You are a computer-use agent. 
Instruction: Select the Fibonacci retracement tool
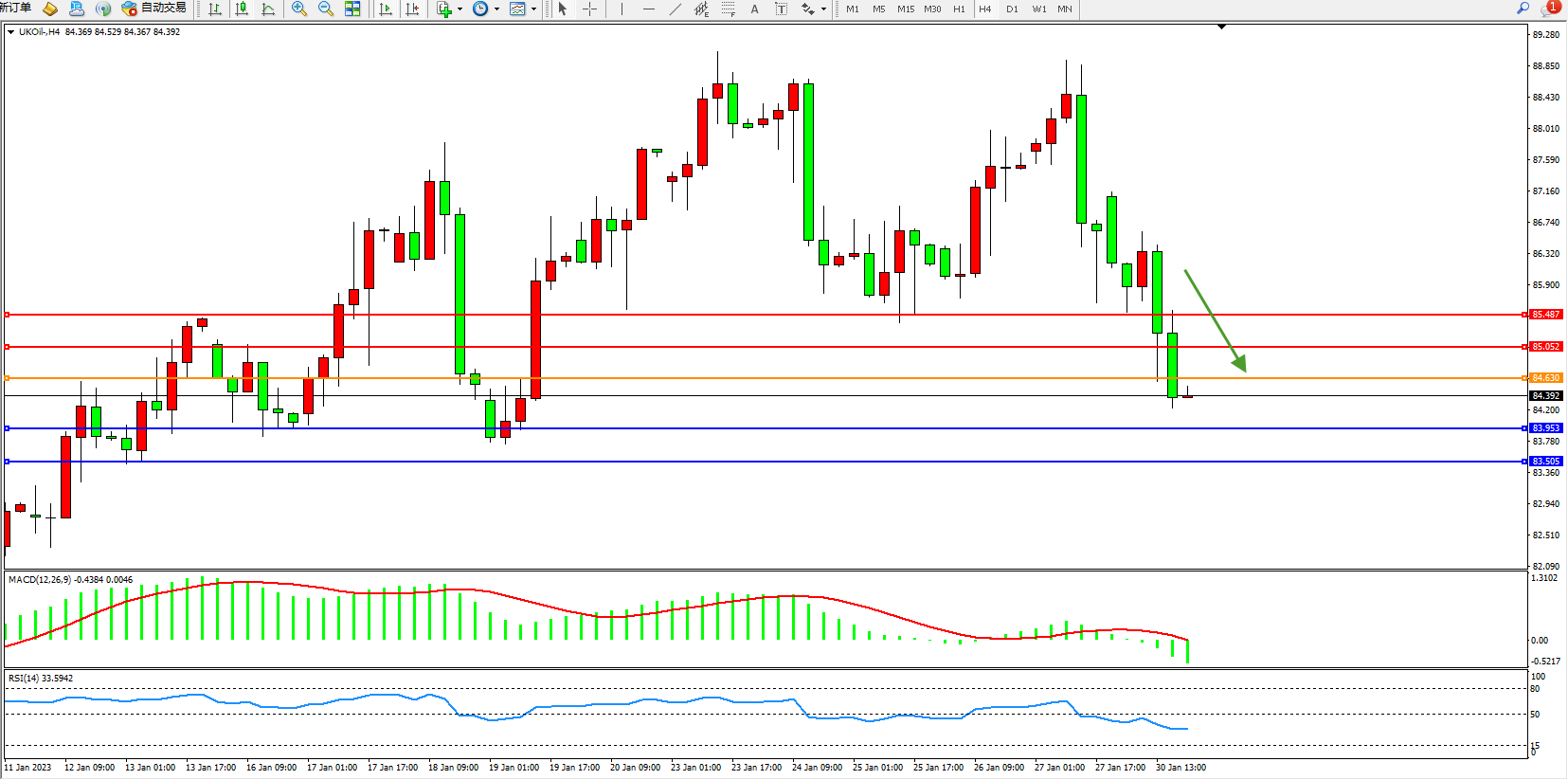click(x=728, y=9)
